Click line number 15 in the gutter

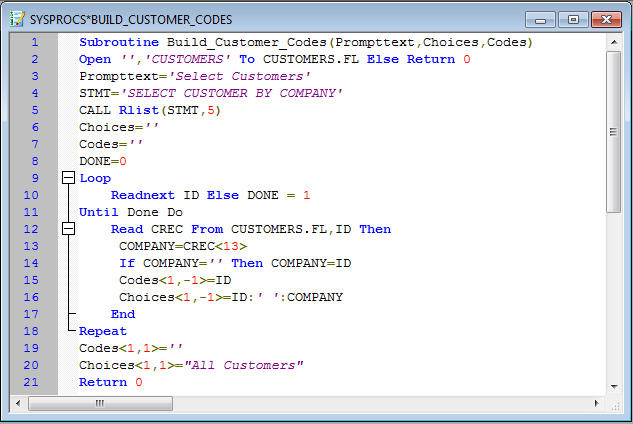tap(31, 280)
